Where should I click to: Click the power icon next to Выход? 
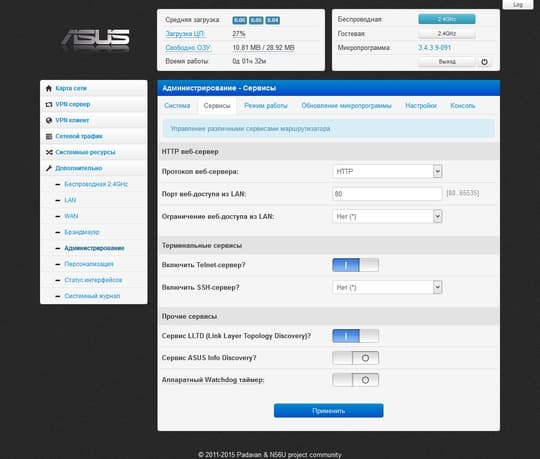484,62
